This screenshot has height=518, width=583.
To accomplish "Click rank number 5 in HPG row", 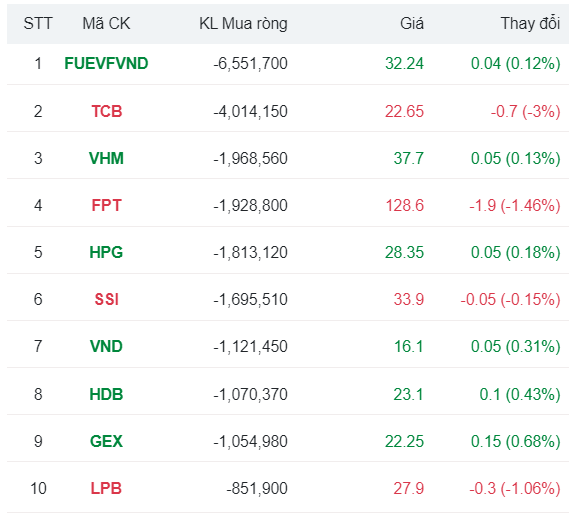I will (38, 252).
